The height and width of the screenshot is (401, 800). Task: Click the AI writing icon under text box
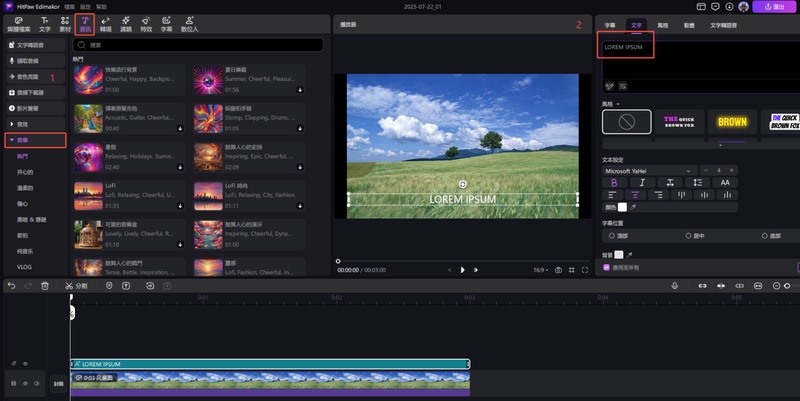coord(609,86)
